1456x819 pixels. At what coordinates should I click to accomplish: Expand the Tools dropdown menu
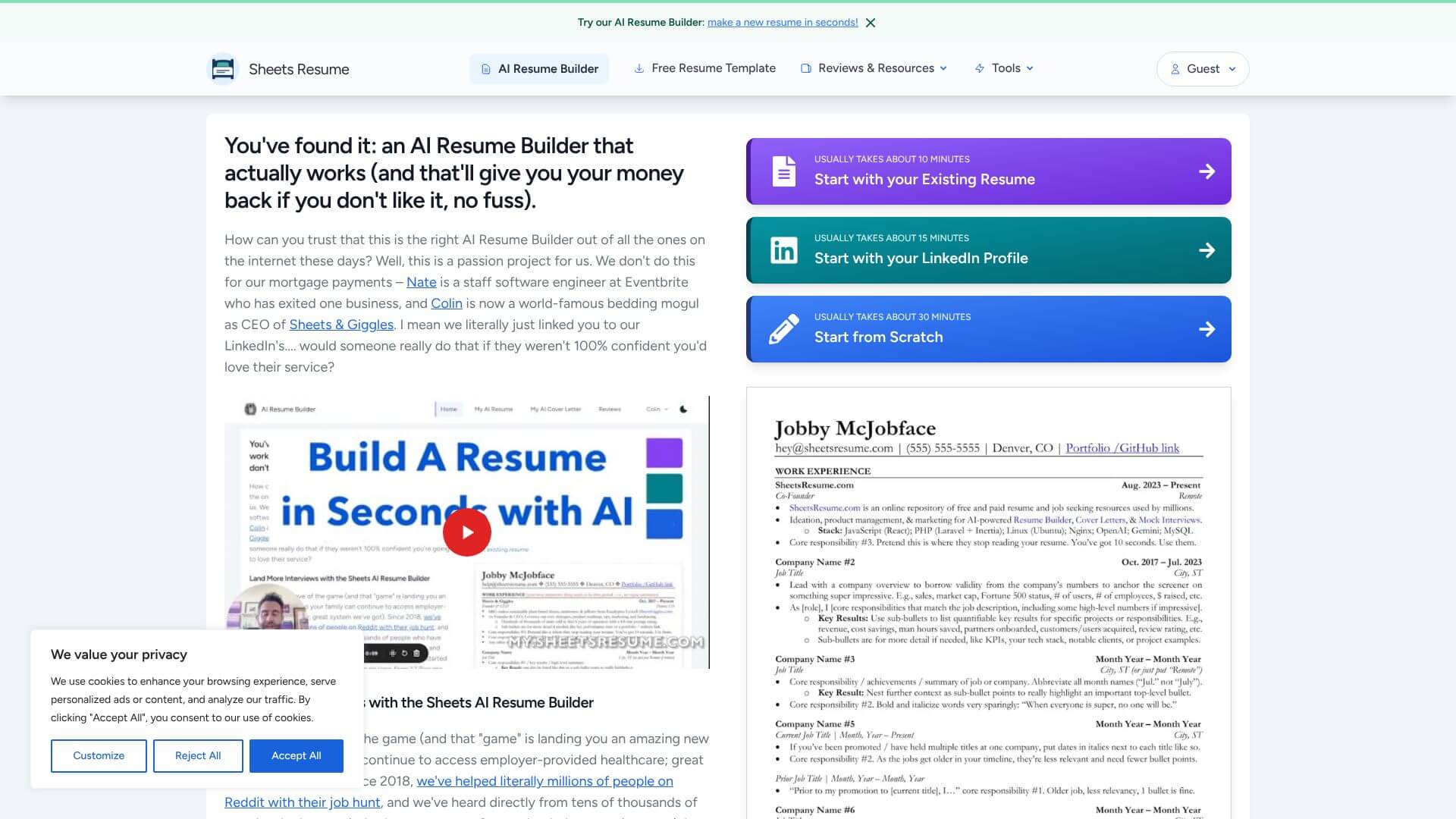(x=1004, y=68)
